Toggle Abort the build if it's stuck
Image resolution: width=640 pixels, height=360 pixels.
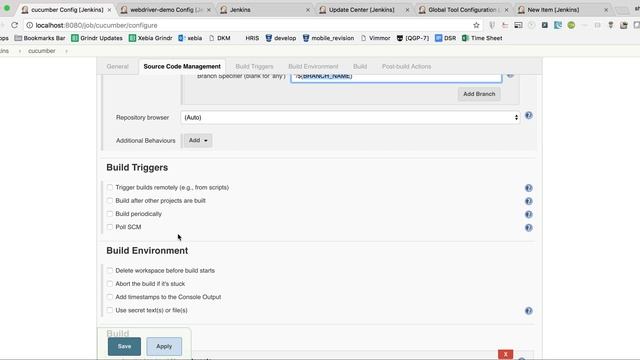click(x=109, y=284)
